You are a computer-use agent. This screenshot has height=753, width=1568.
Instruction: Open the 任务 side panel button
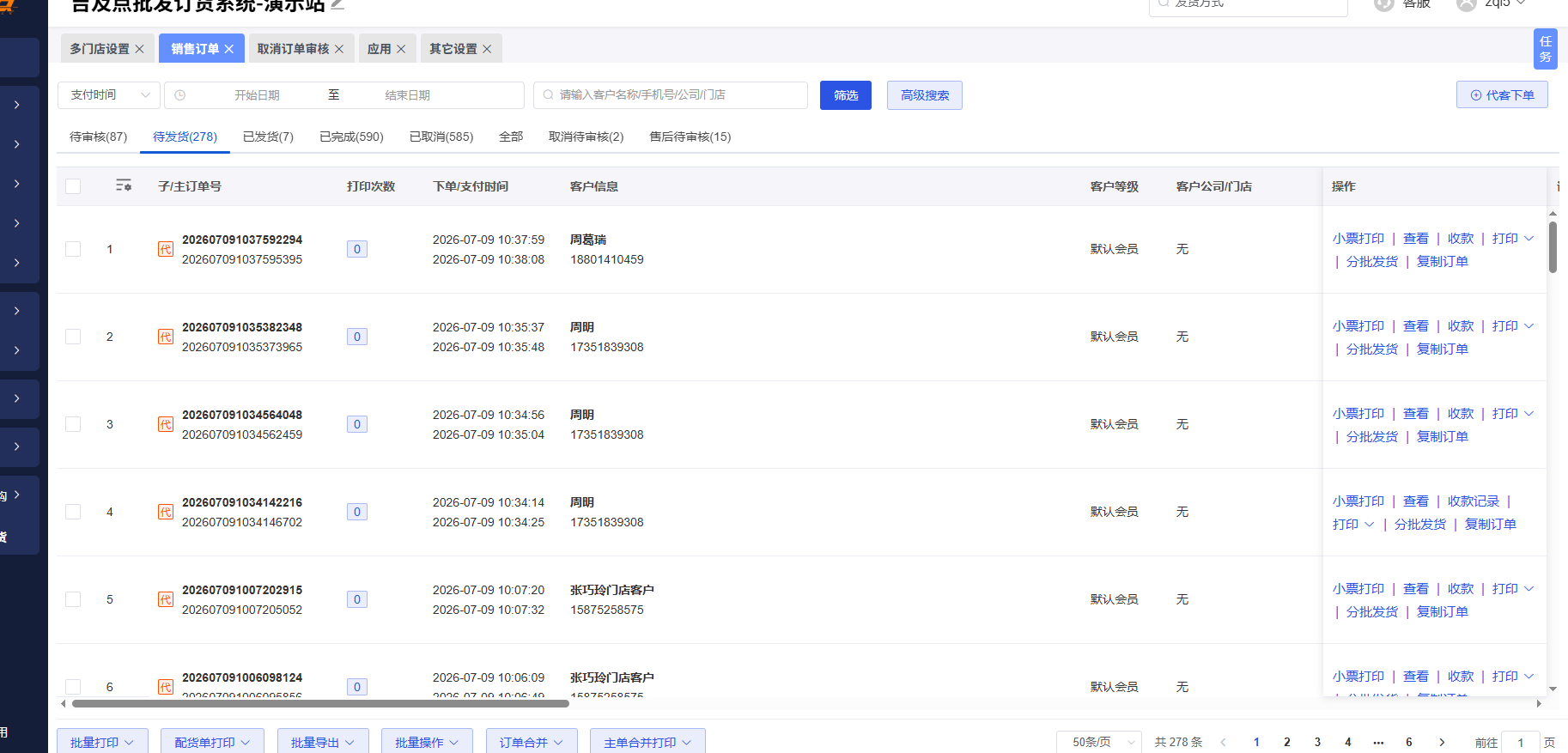click(1546, 49)
